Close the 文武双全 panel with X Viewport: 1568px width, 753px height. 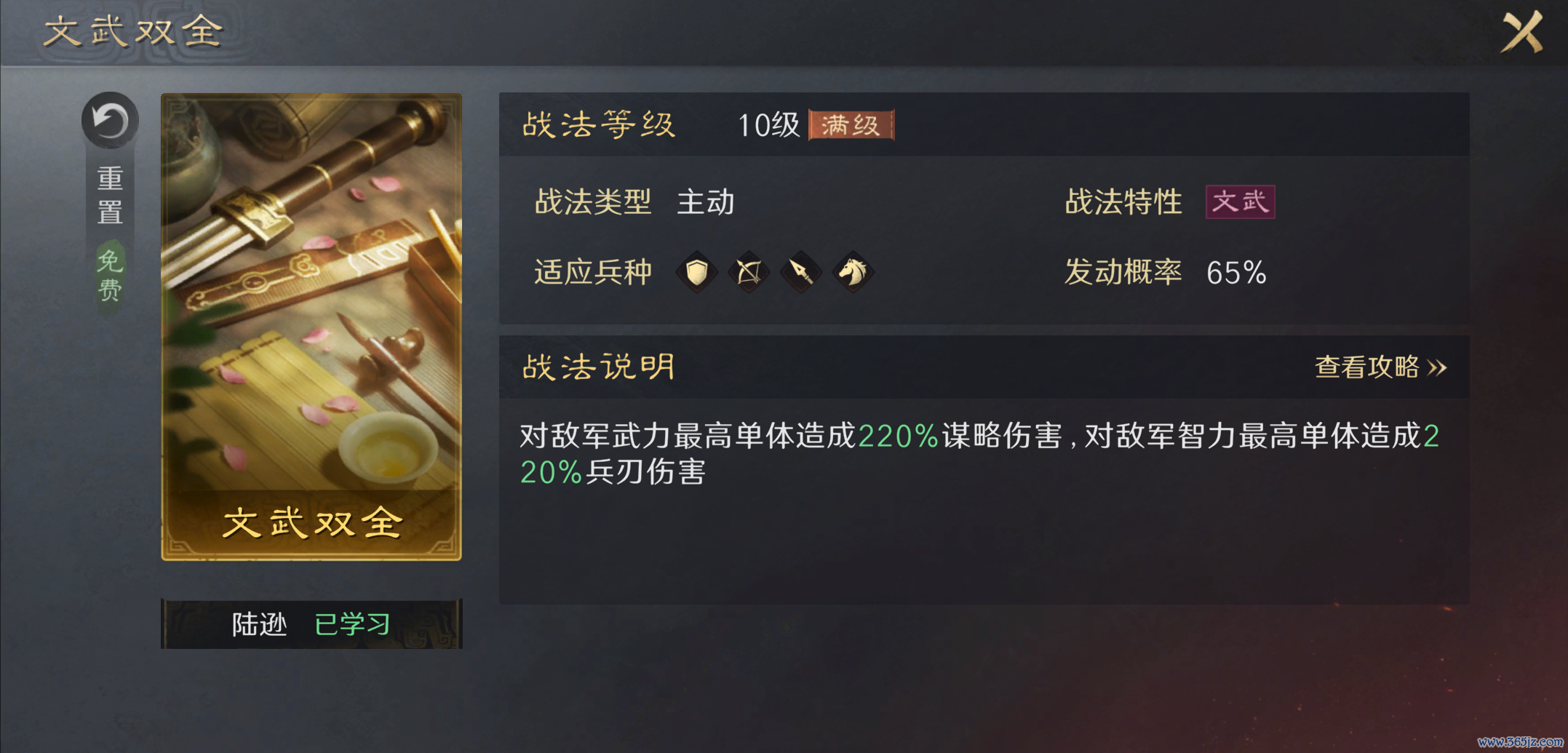(x=1522, y=32)
